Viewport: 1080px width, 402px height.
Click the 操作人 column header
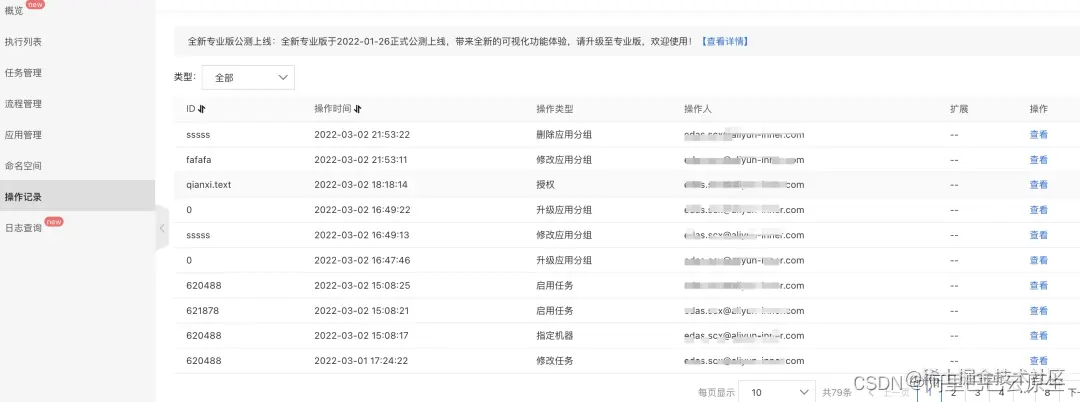click(698, 109)
